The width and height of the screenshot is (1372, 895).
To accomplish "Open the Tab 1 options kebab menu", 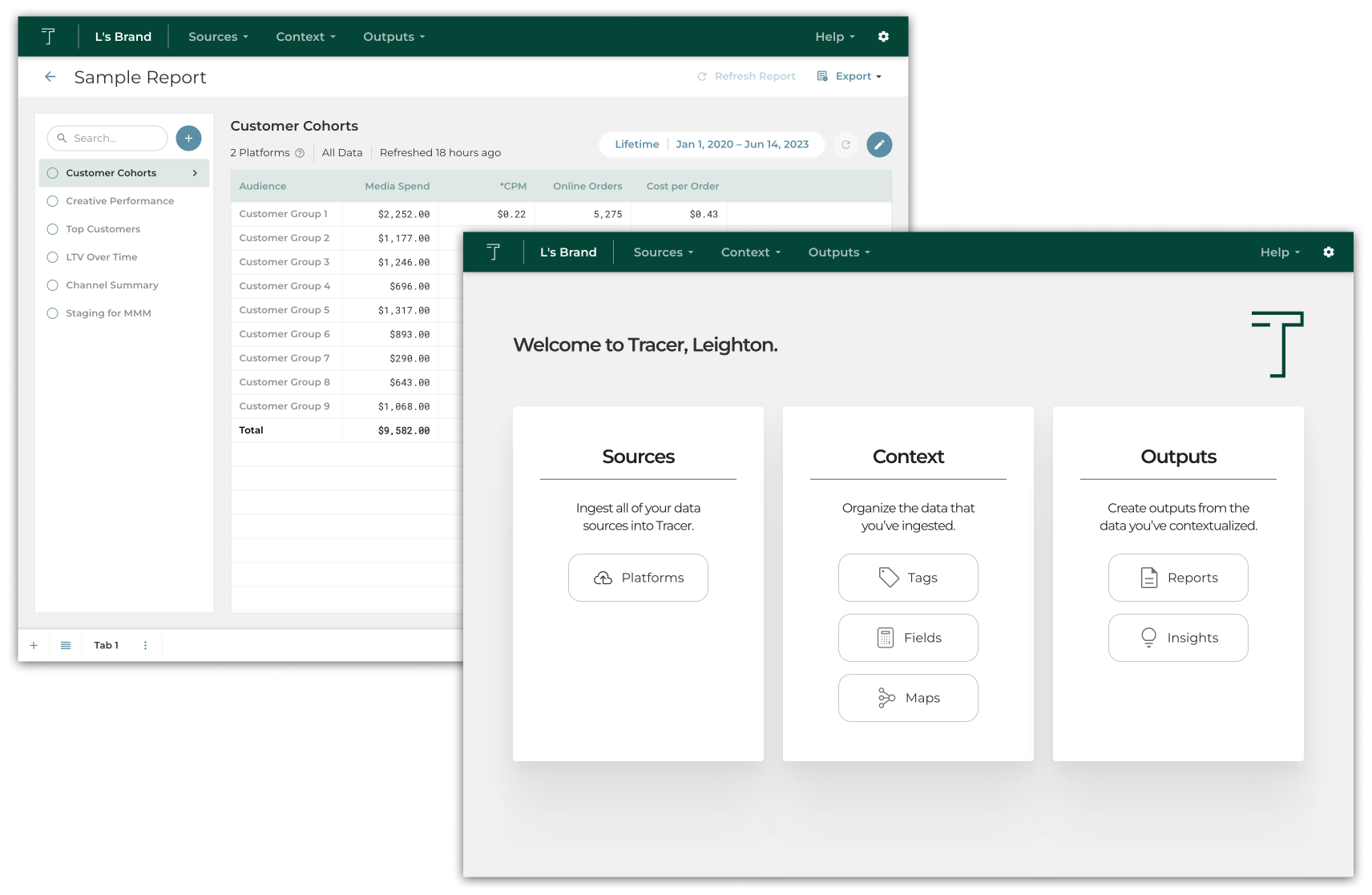I will [145, 645].
